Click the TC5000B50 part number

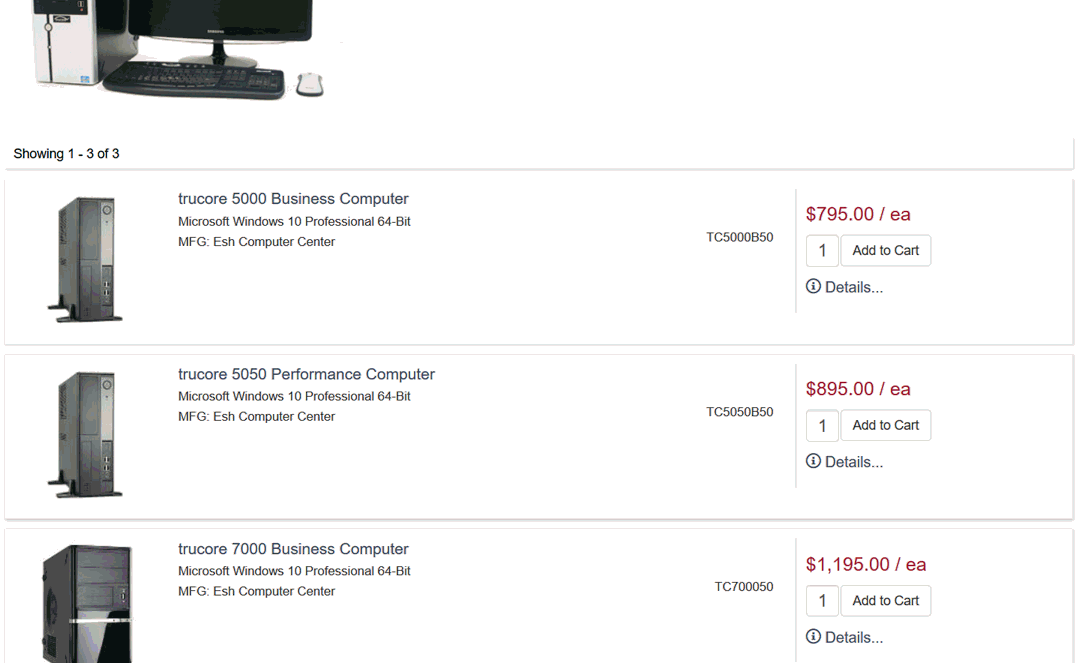(739, 238)
